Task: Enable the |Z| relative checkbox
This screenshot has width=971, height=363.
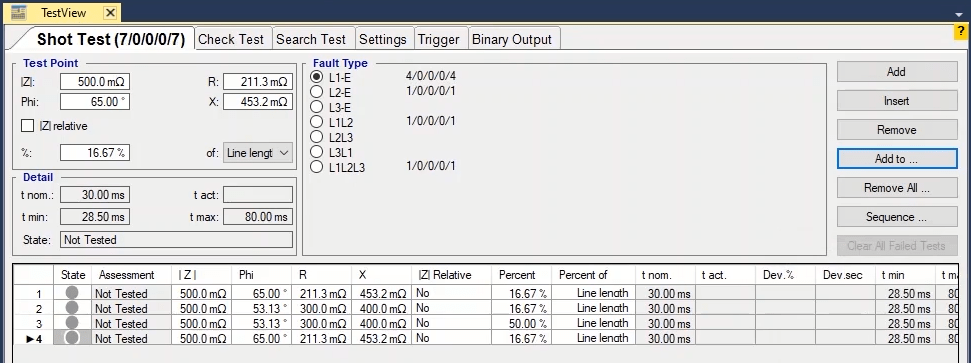Action: (x=27, y=126)
